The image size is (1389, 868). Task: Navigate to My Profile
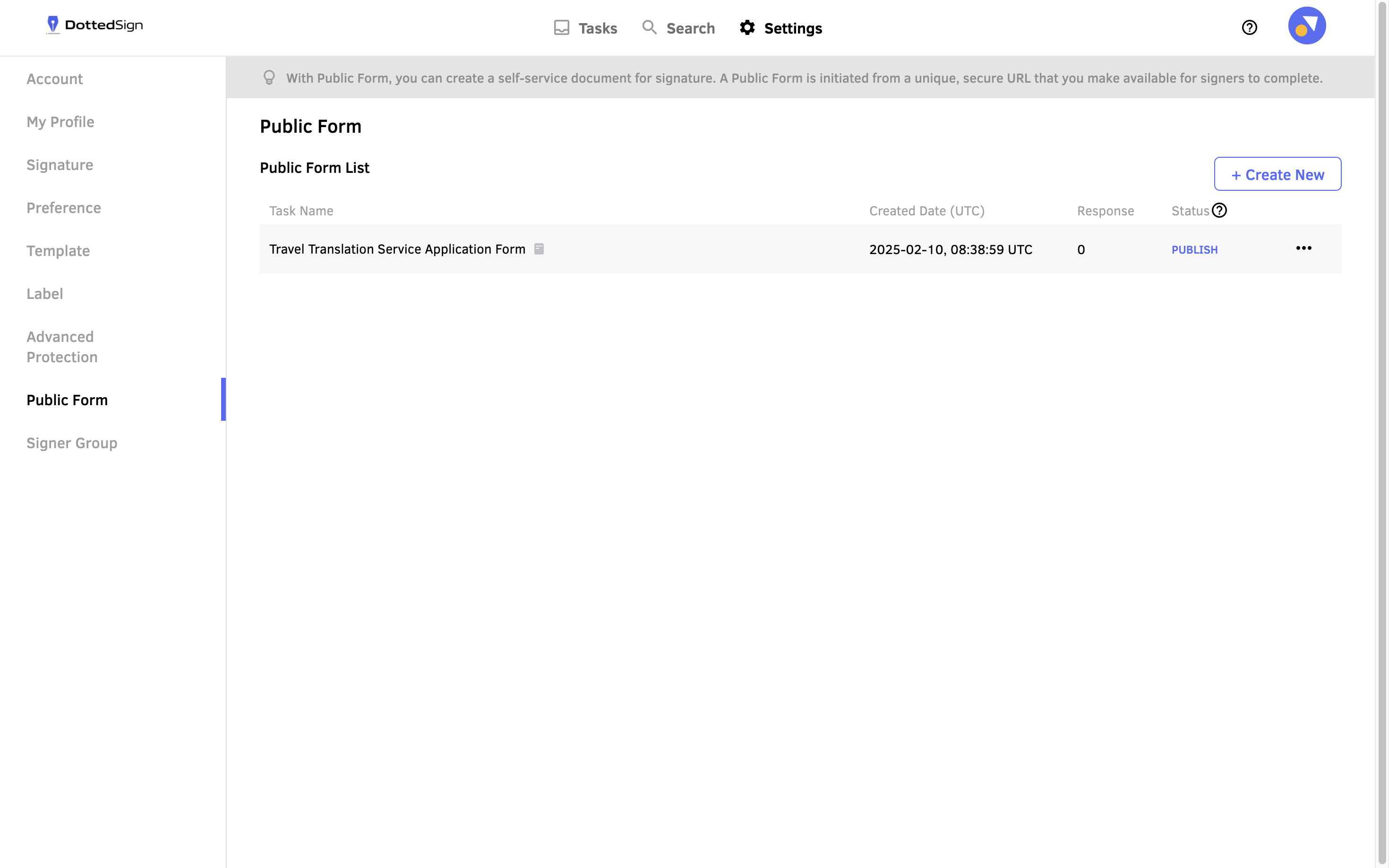(60, 122)
